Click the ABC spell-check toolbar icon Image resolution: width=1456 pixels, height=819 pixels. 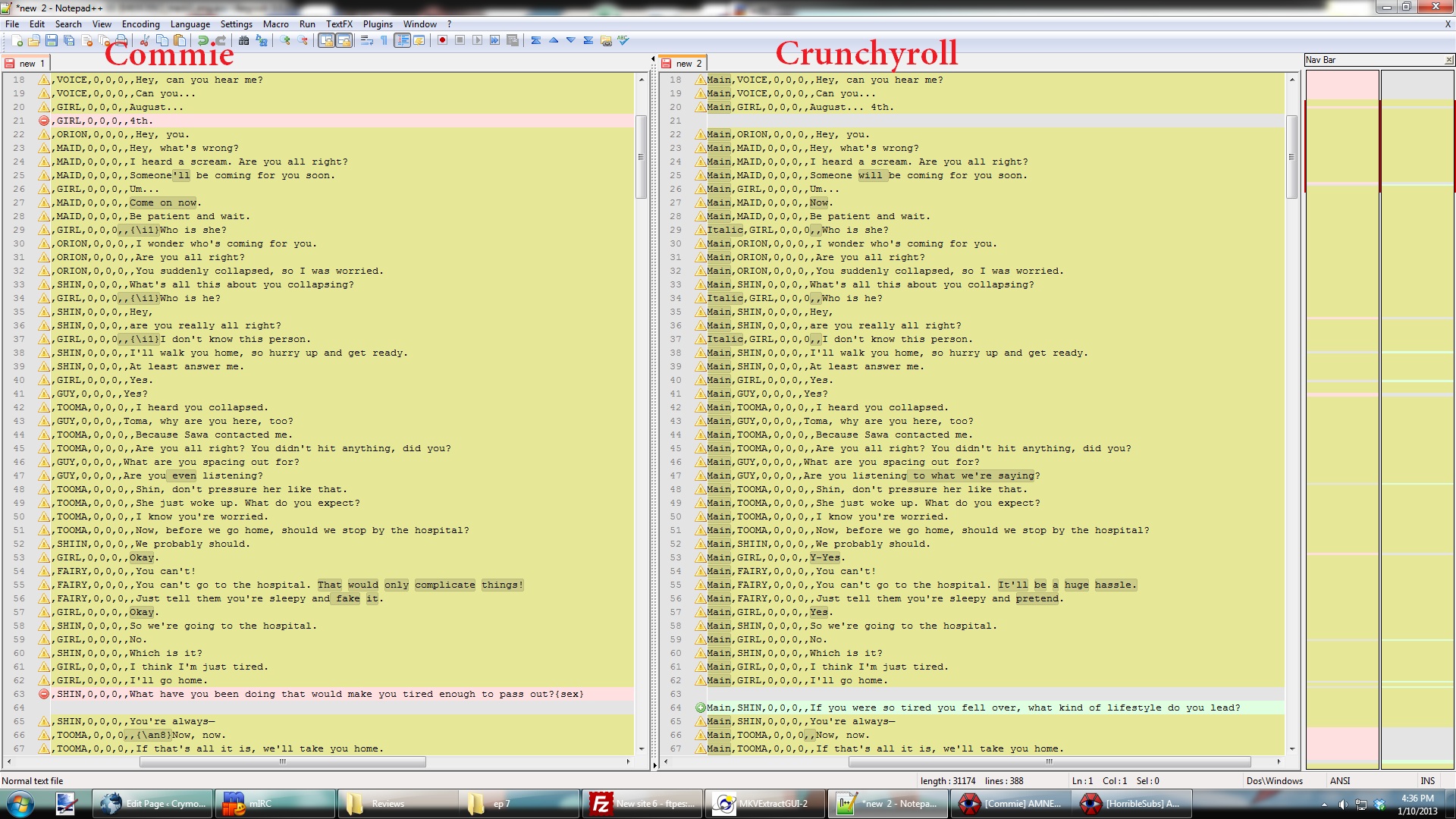tap(623, 40)
